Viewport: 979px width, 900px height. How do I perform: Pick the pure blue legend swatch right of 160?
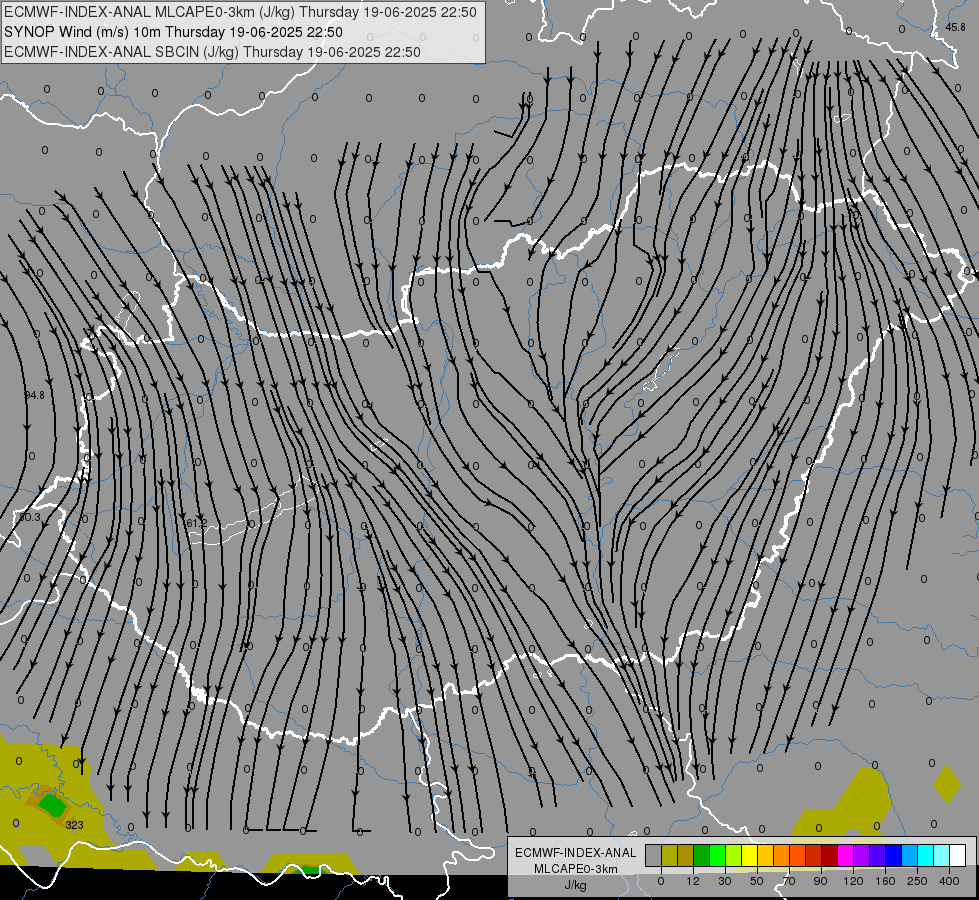[x=893, y=855]
